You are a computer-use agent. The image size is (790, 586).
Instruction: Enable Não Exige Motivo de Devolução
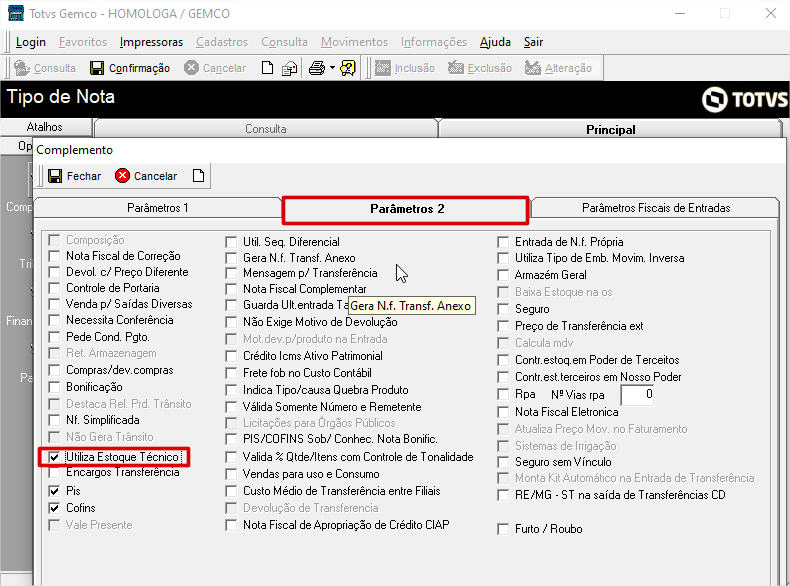(x=231, y=322)
